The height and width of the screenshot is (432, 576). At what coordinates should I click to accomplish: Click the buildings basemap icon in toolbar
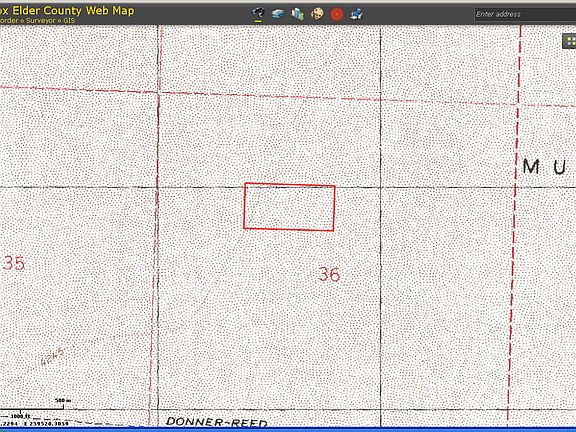[298, 14]
